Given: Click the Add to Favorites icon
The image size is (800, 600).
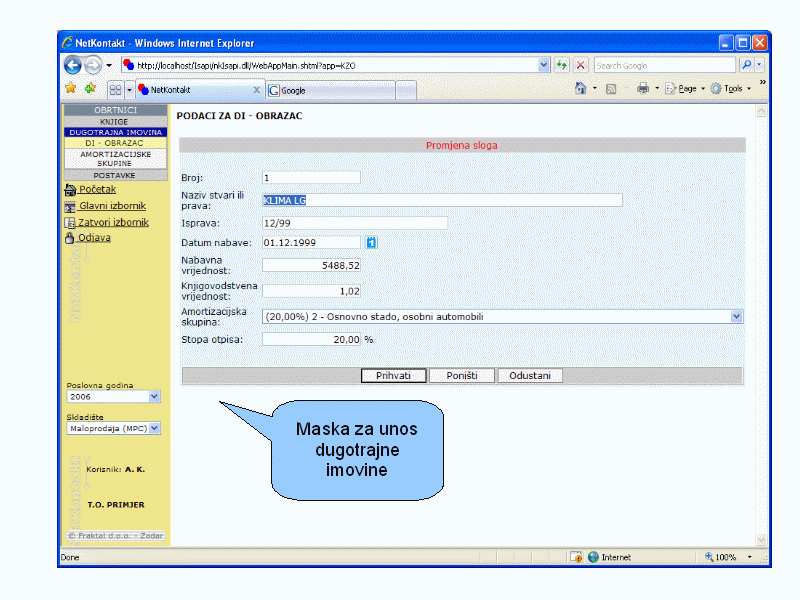Looking at the screenshot, I should pos(90,88).
